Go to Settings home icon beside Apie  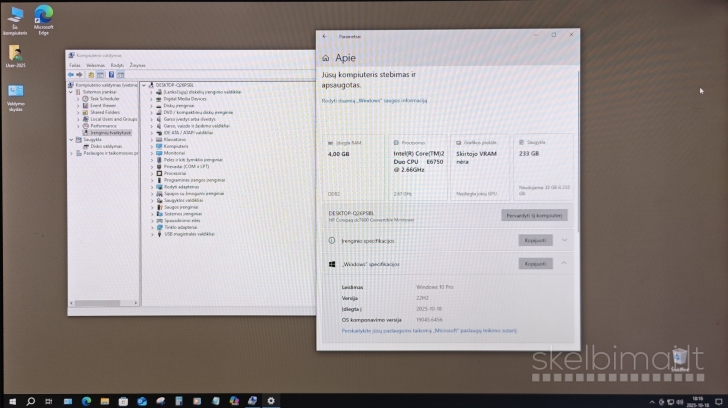(326, 59)
